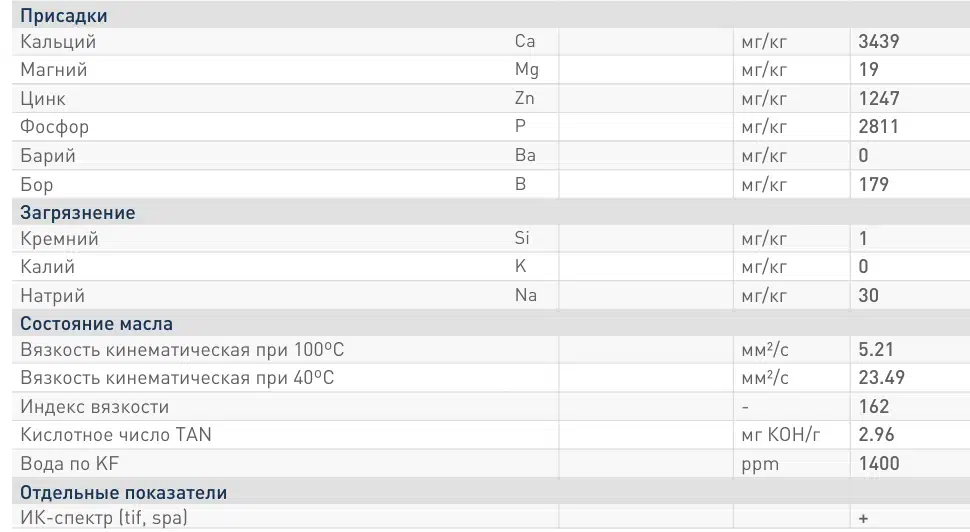Click the Загрязнение section header

(77, 212)
